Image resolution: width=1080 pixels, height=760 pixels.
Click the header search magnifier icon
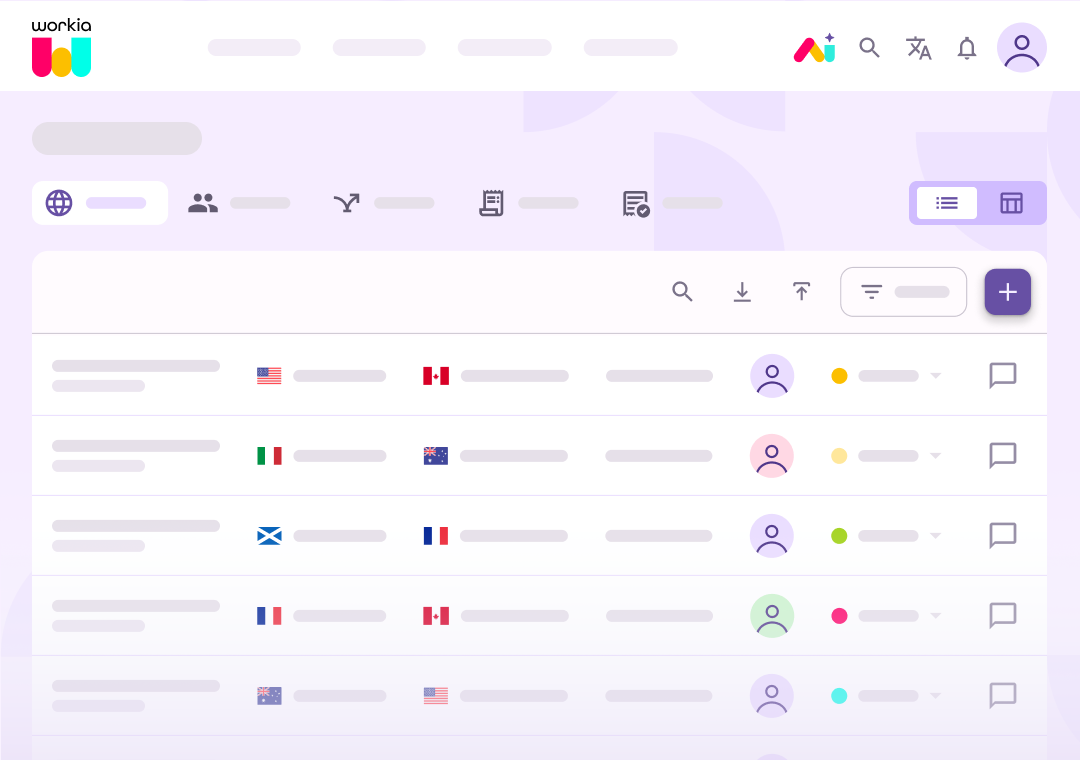tap(869, 48)
